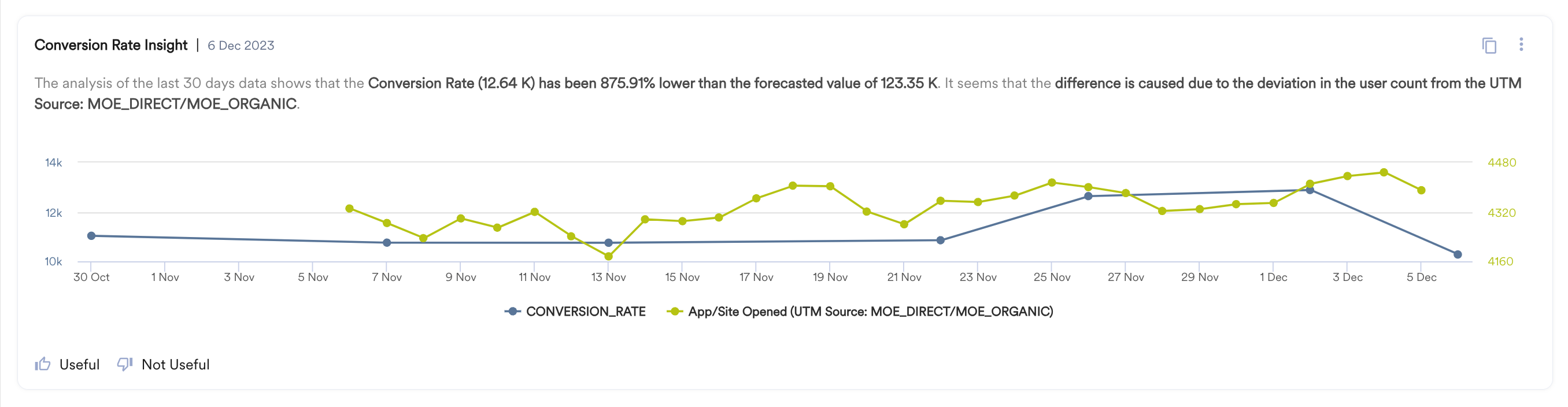The height and width of the screenshot is (407, 1568).
Task: Click the conversion rate point at 30 Oct
Action: 91,235
